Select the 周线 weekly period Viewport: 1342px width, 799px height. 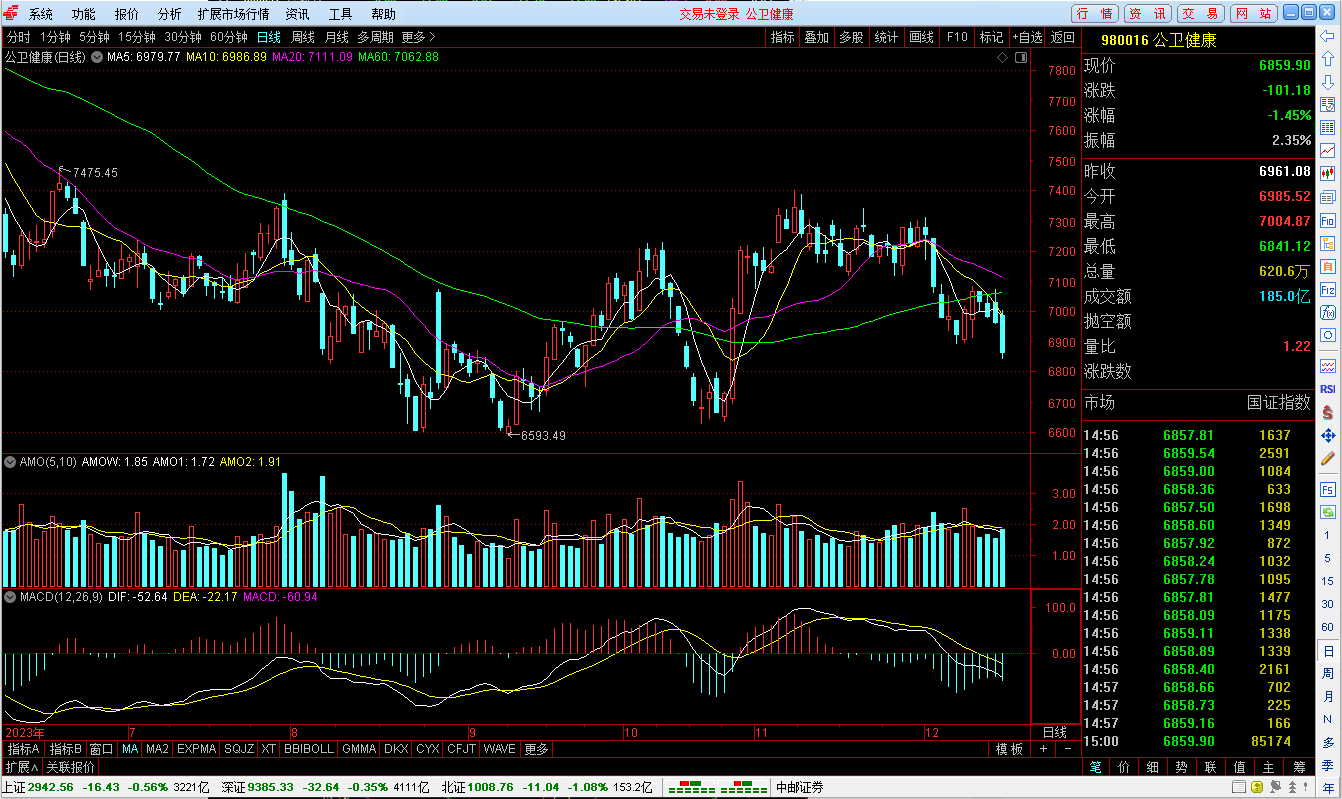pos(303,37)
